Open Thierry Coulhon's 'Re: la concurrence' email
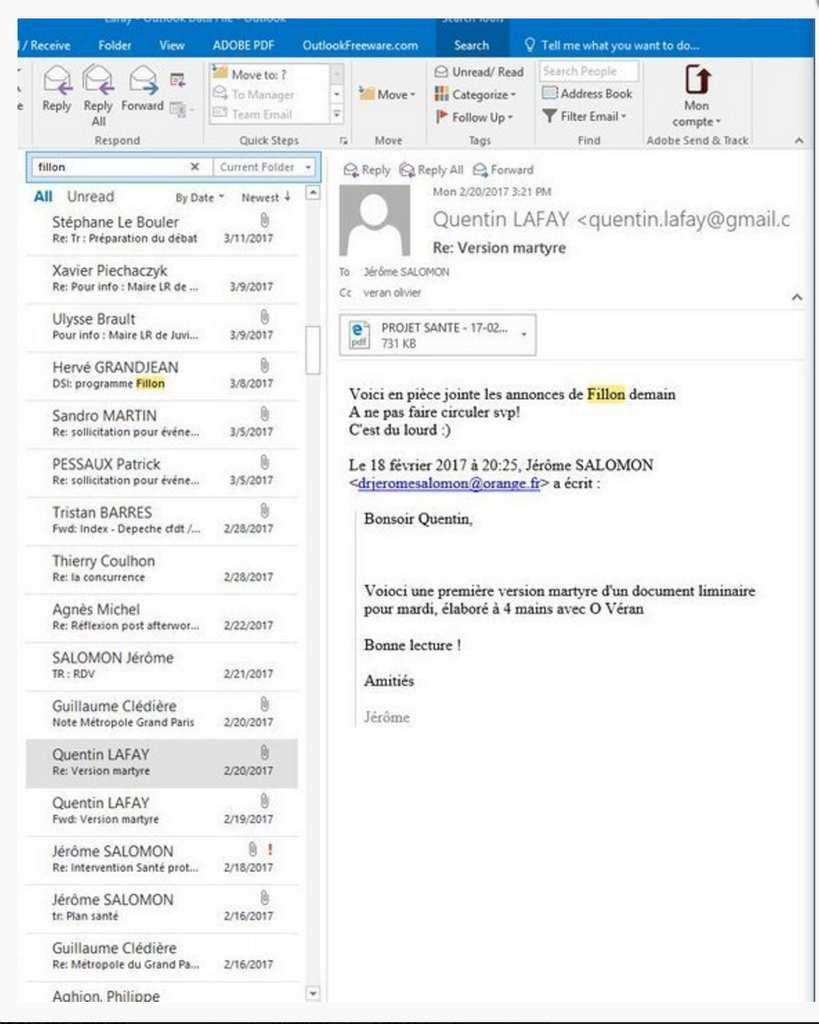Screen dimensions: 819x1024 (161, 568)
